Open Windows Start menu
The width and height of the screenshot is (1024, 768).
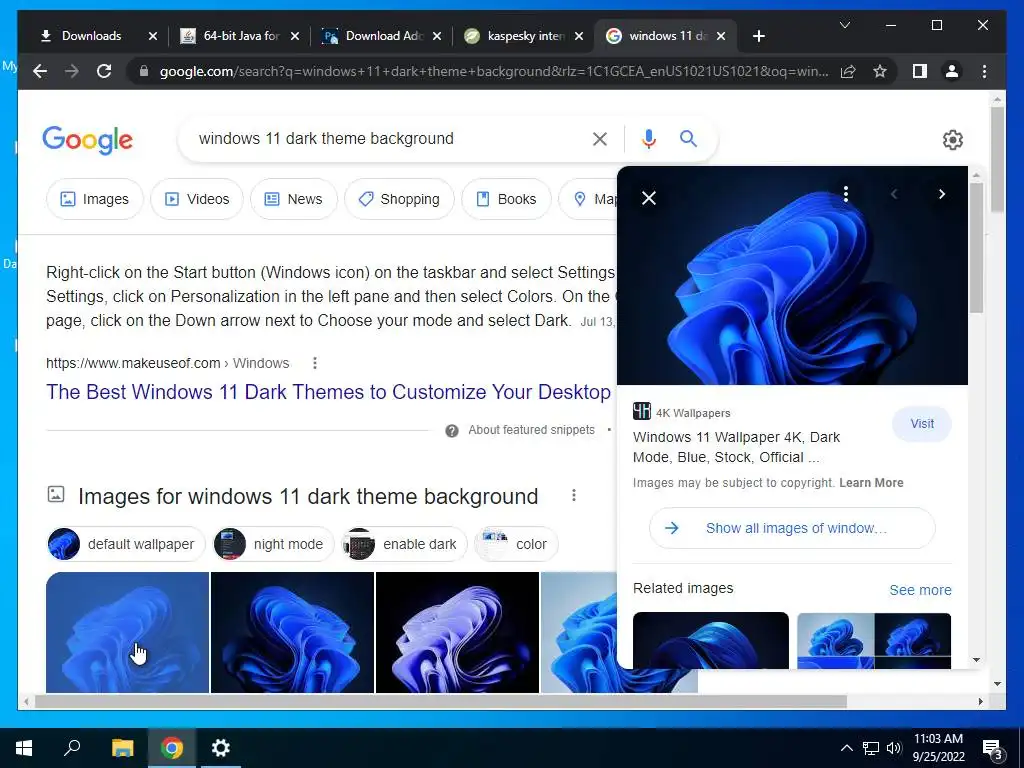coord(24,748)
